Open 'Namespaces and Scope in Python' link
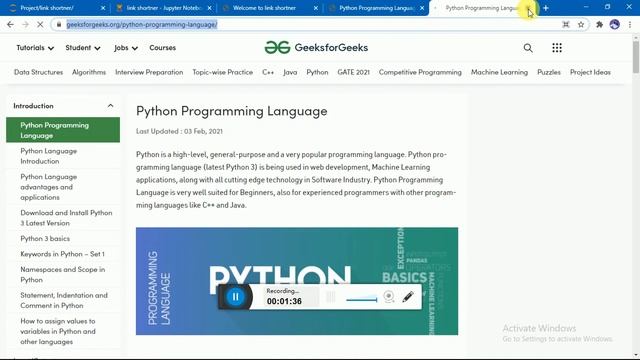The image size is (640, 360). [62, 275]
